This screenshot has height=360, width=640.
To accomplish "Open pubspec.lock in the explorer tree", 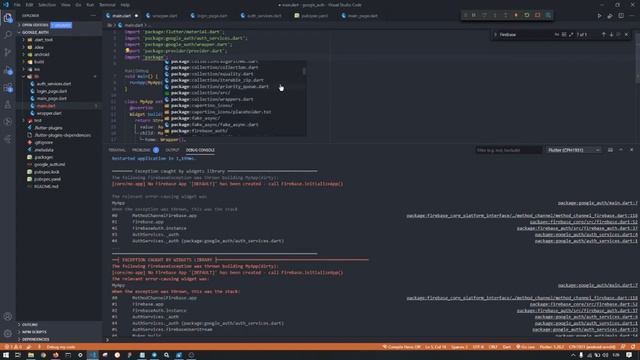I will [x=47, y=172].
